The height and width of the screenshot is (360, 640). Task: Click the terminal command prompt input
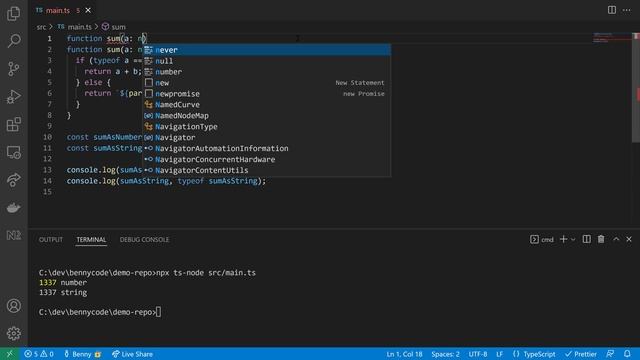pos(158,312)
